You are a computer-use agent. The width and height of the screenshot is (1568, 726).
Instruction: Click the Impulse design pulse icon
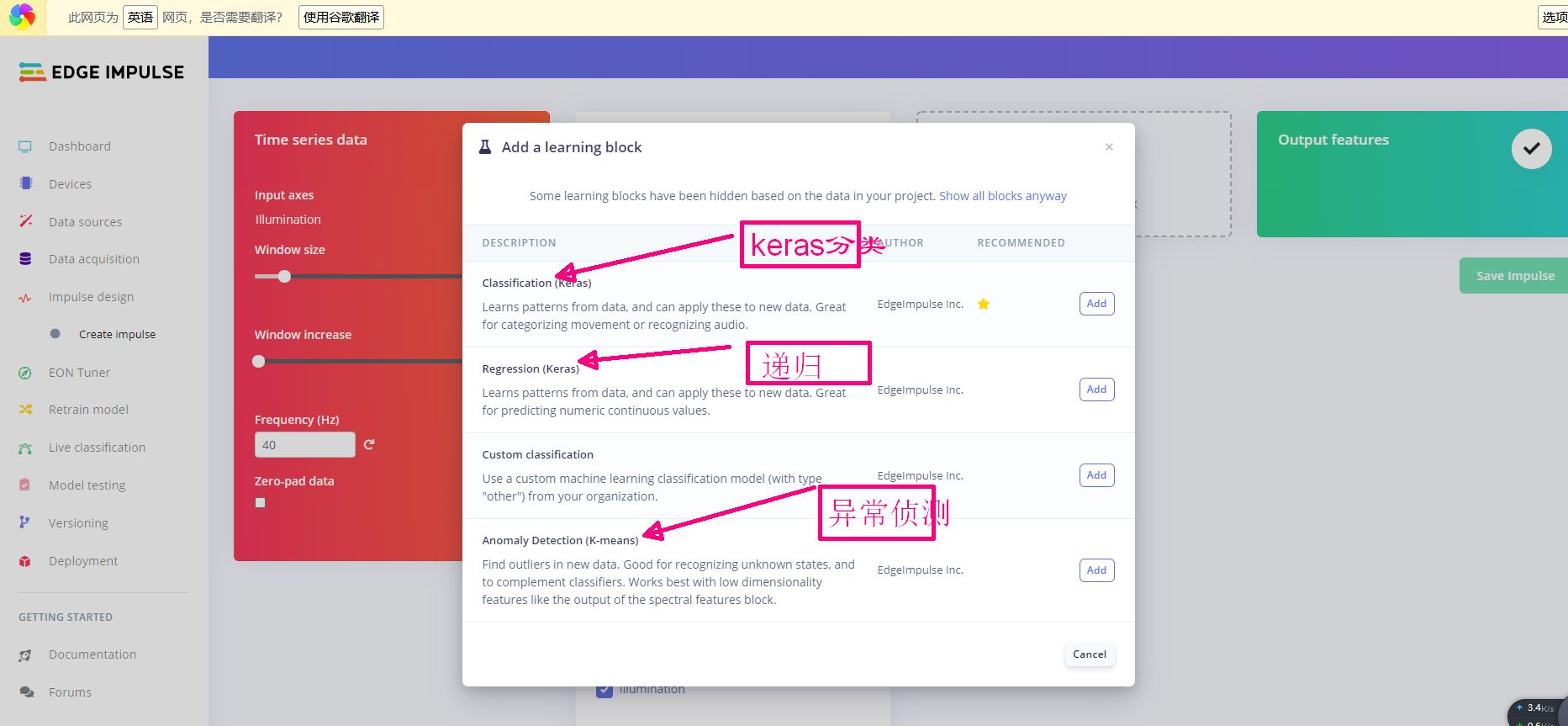coord(25,297)
